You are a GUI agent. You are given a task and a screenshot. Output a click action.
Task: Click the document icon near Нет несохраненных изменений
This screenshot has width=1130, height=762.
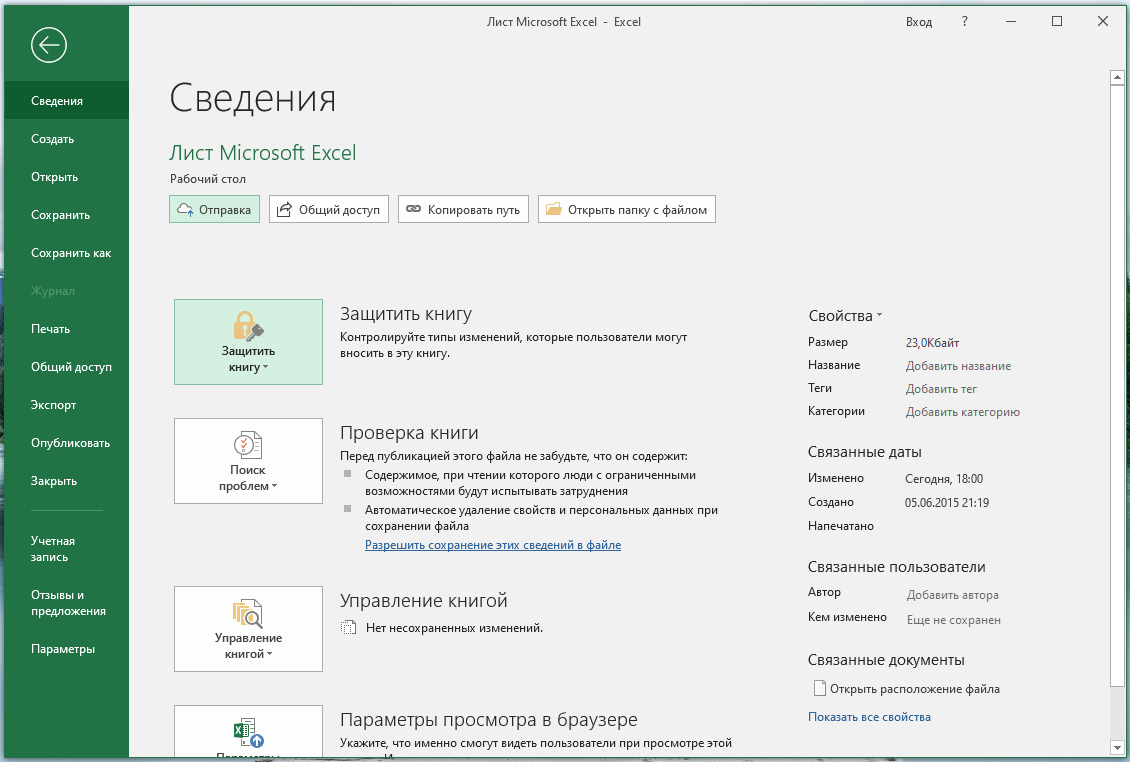click(x=349, y=628)
